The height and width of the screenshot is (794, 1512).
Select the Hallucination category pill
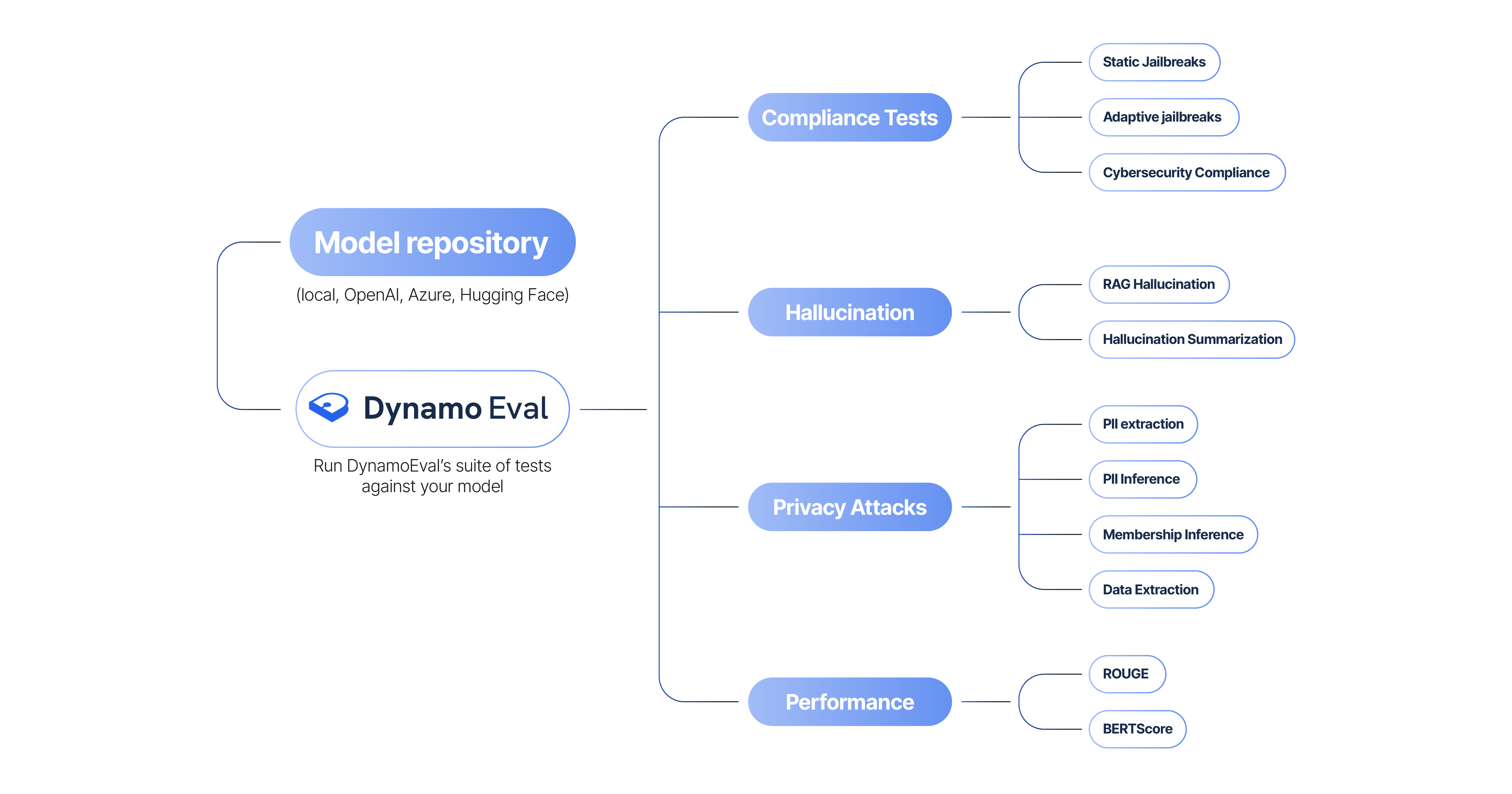coord(849,312)
